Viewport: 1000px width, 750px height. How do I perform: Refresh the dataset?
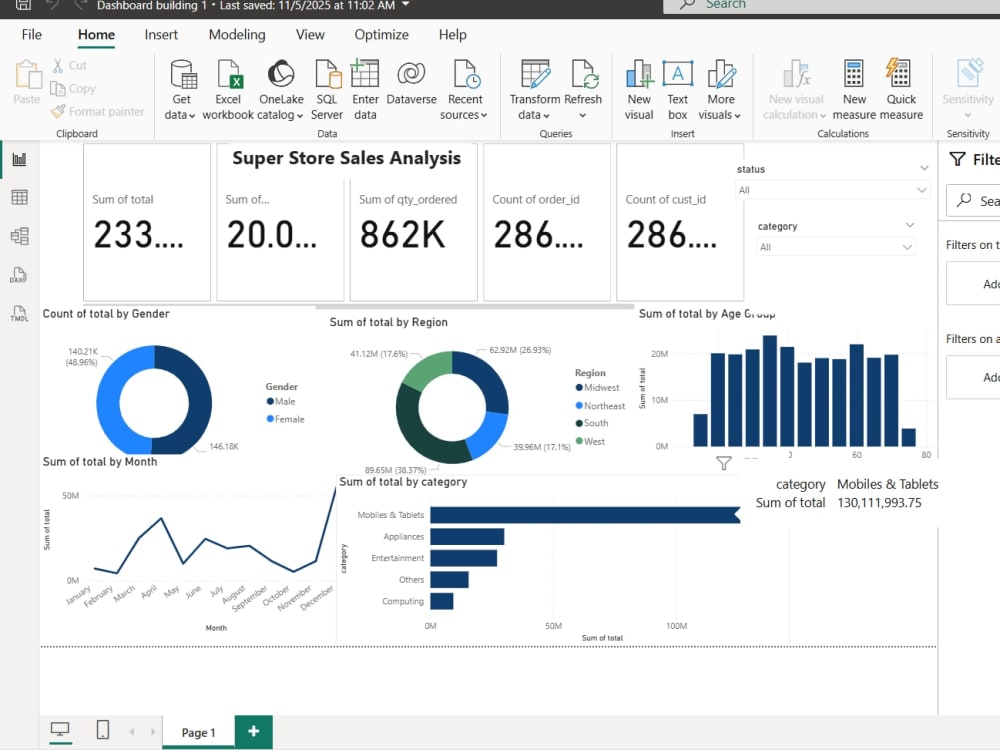coord(583,89)
